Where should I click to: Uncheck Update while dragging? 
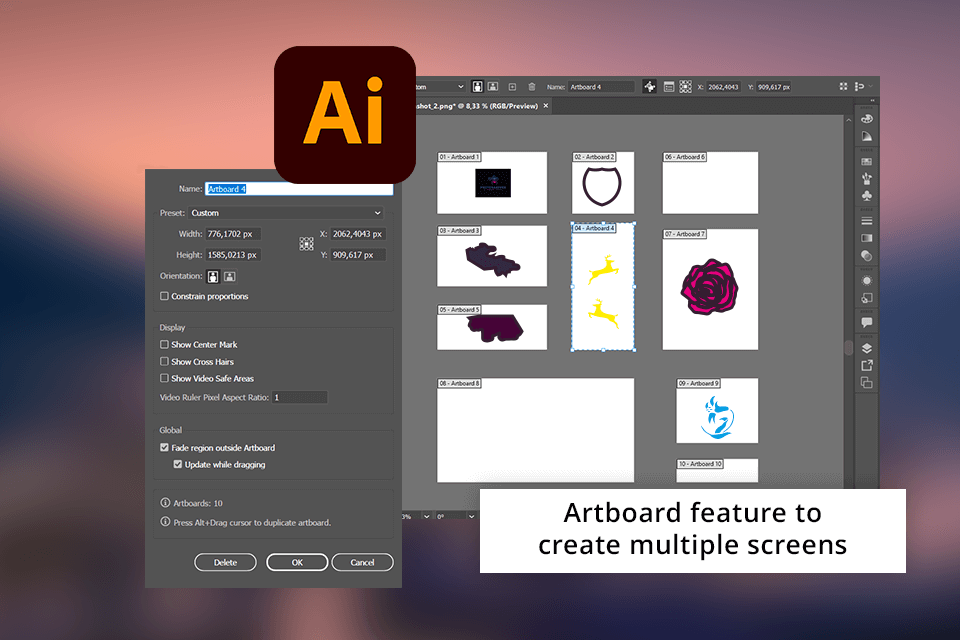coord(178,464)
